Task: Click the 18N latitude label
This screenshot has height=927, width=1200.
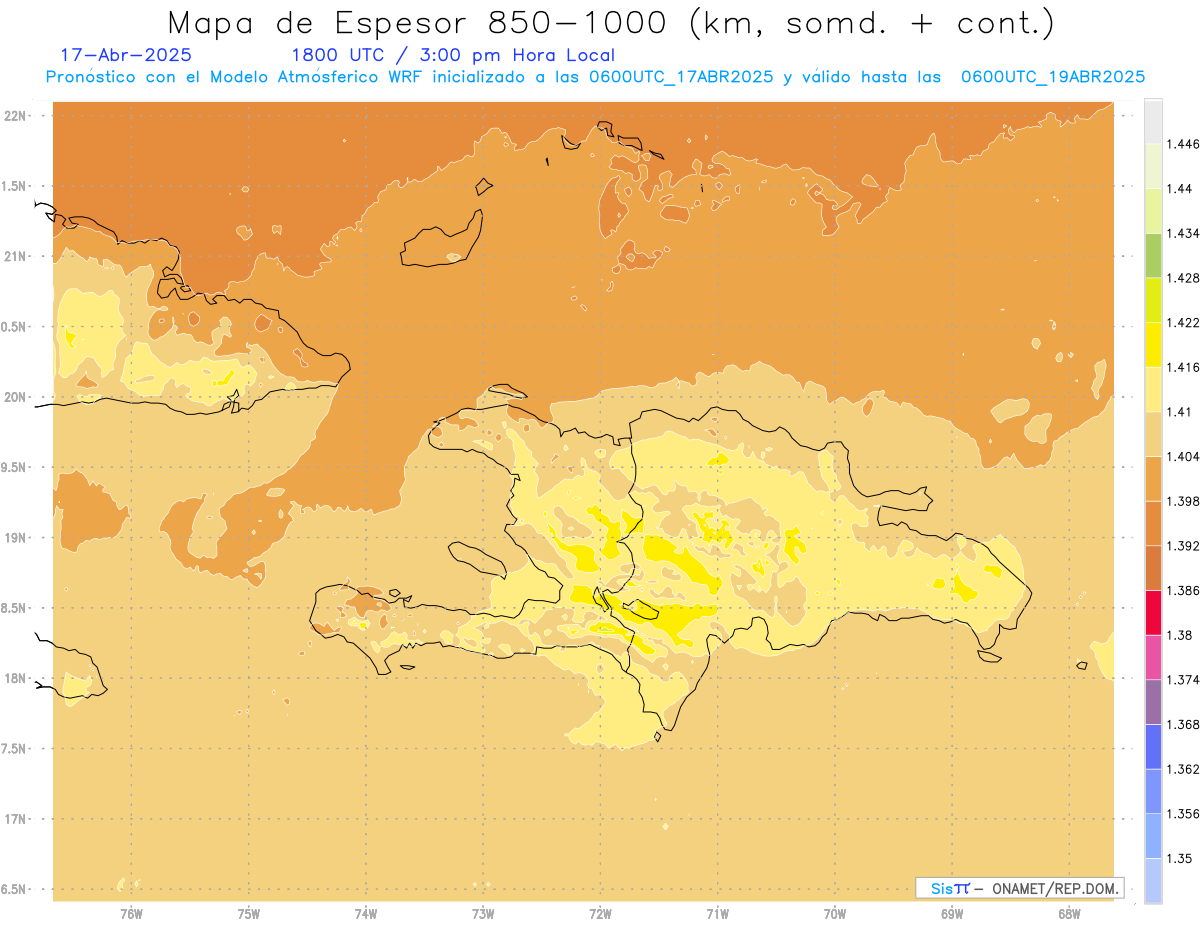Action: (x=16, y=678)
